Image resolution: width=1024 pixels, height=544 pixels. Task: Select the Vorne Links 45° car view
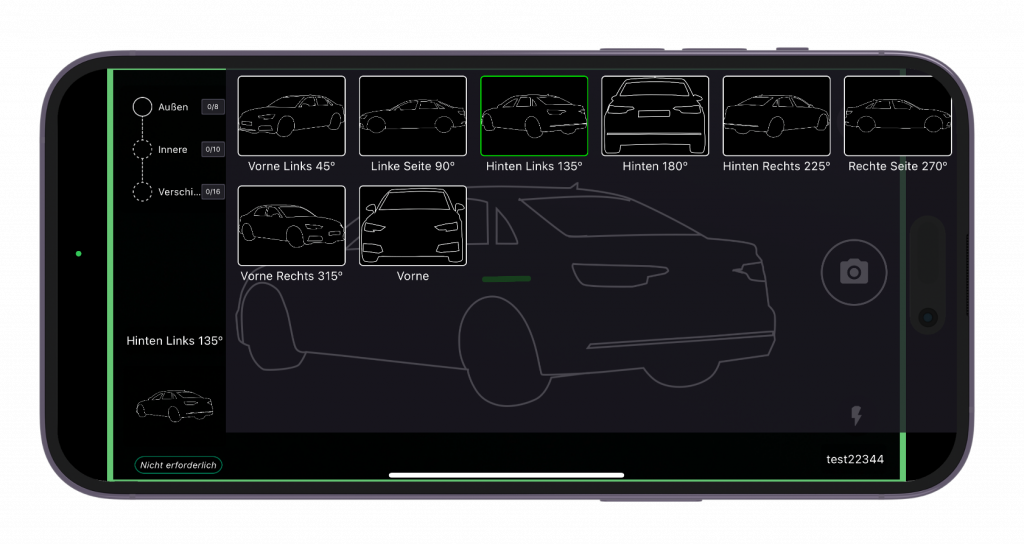tap(291, 116)
